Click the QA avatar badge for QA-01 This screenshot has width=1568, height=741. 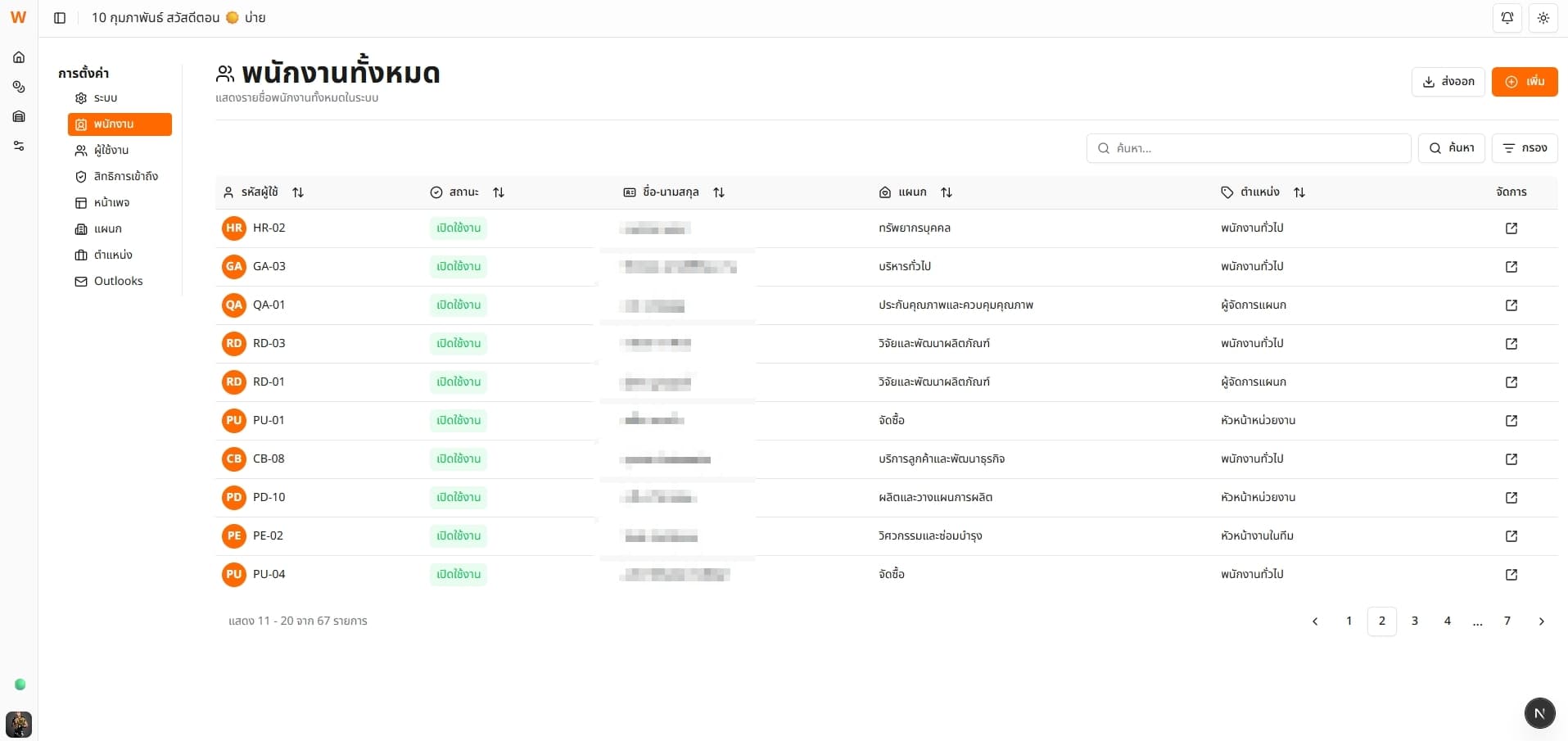click(234, 305)
